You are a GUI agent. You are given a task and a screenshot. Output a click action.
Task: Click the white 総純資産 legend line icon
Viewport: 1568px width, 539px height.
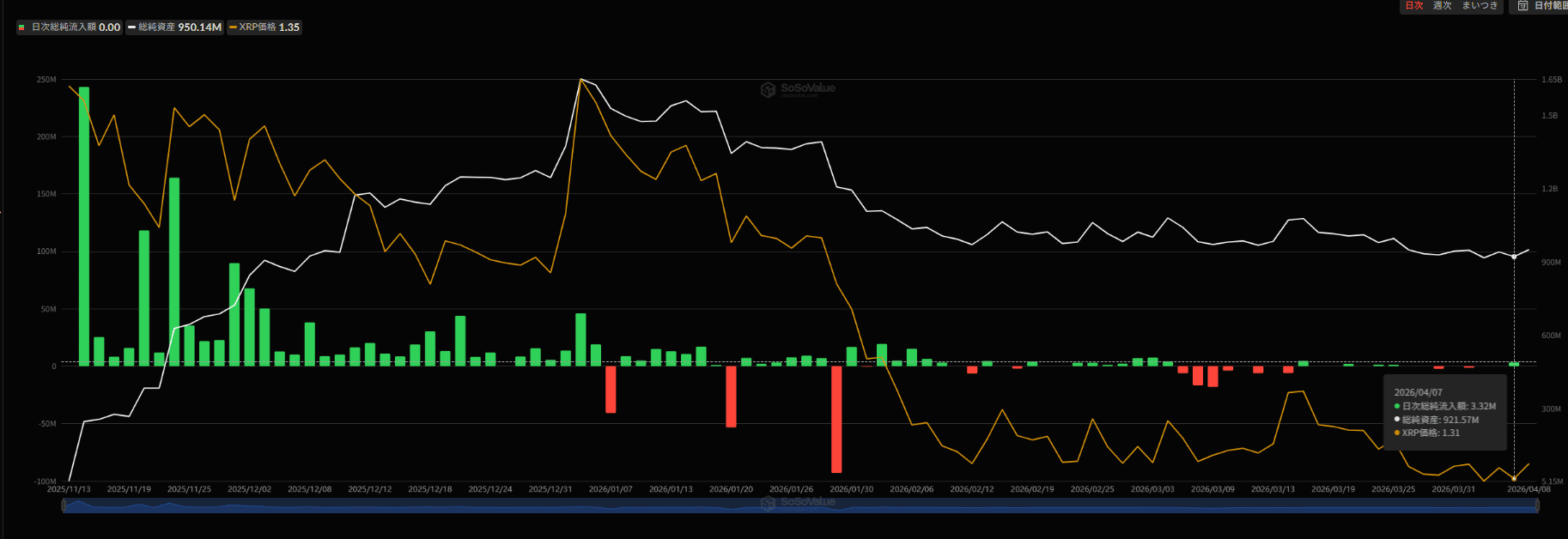(131, 27)
